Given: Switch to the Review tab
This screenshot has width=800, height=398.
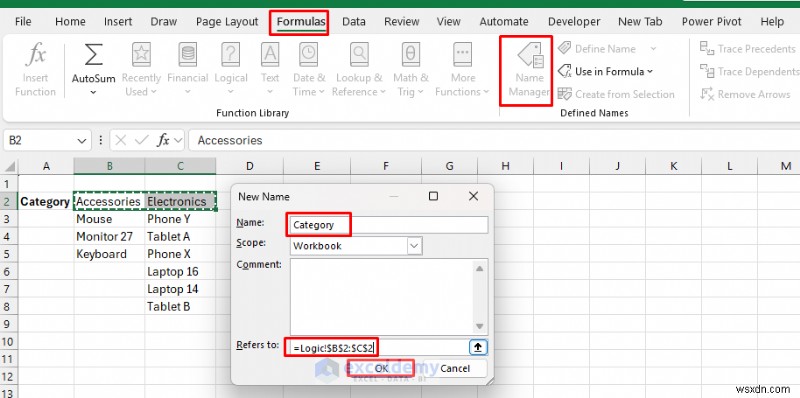Looking at the screenshot, I should (x=402, y=22).
